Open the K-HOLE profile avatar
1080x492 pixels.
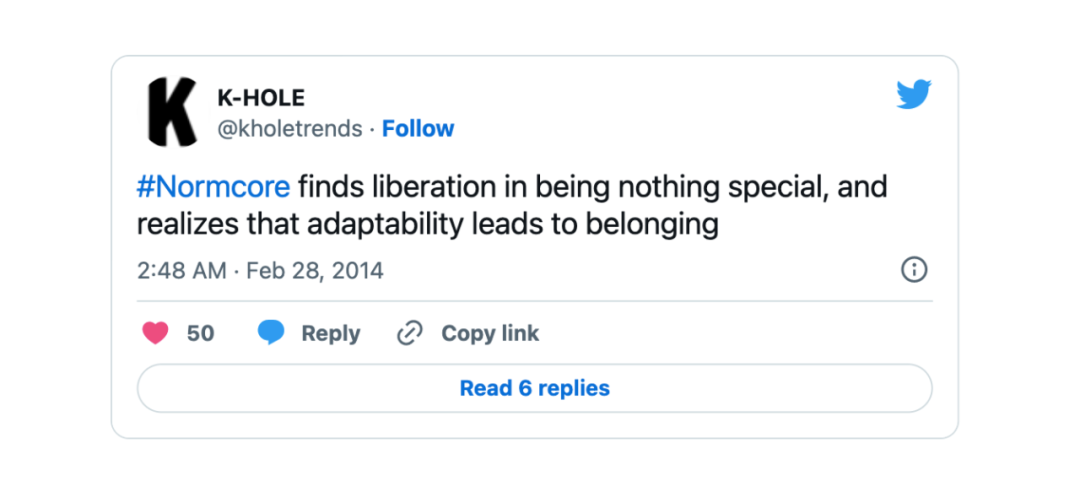tap(173, 112)
